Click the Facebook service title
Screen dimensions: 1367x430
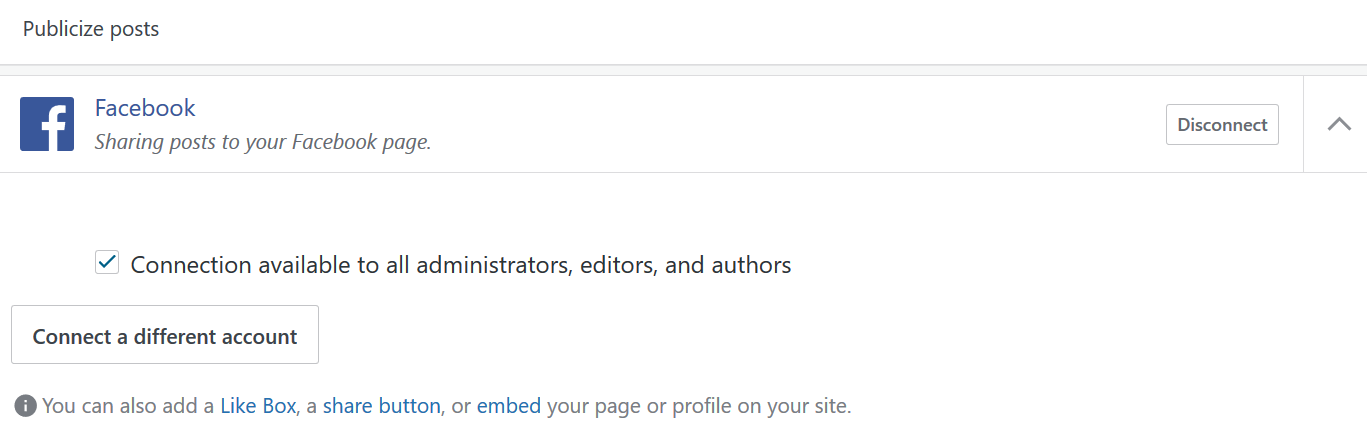coord(145,108)
